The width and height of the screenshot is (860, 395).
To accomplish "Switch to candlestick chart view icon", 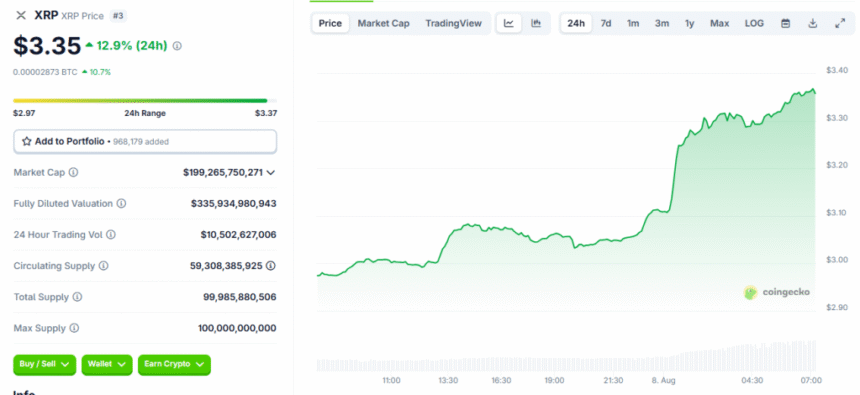I will pyautogui.click(x=536, y=24).
